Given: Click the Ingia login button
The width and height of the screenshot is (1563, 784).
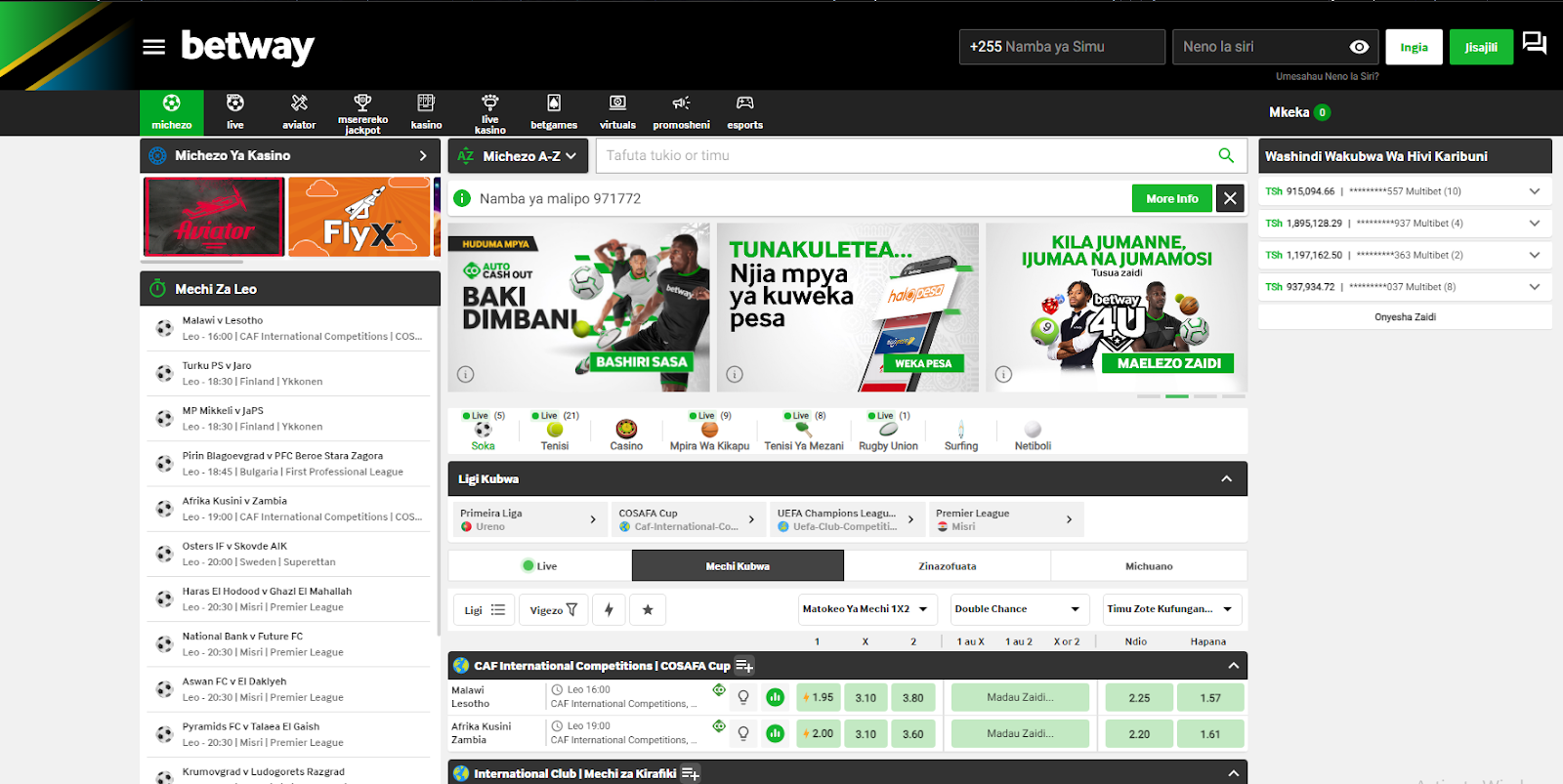Looking at the screenshot, I should (1414, 47).
